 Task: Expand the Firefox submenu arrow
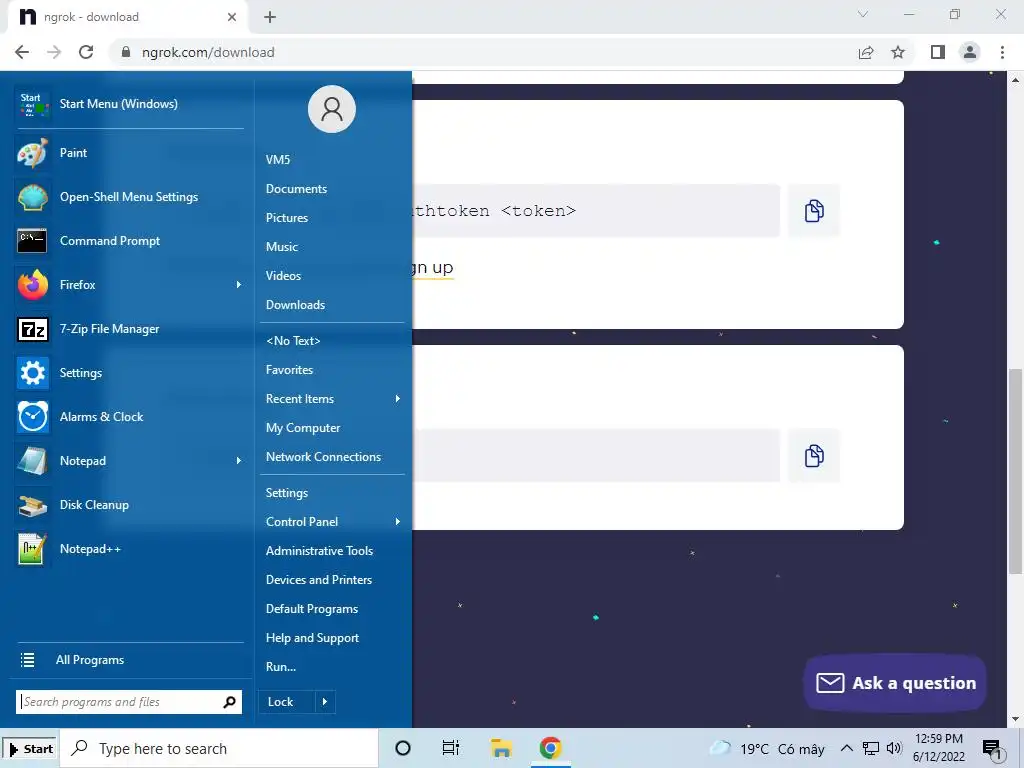tap(238, 285)
